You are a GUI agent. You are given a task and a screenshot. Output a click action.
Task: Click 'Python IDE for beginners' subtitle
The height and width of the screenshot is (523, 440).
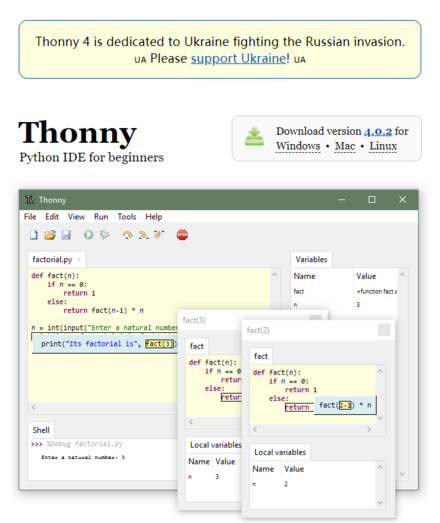[x=91, y=157]
